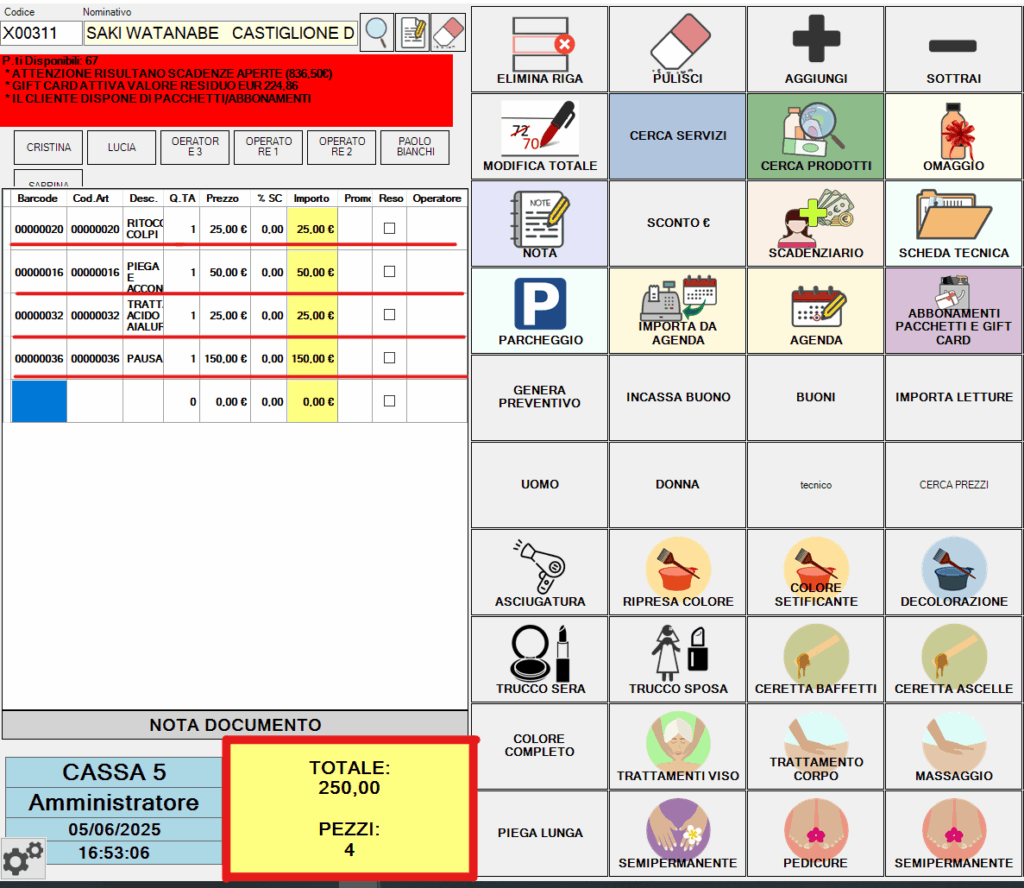
Task: Click the Genera Preventivo button
Action: click(540, 397)
